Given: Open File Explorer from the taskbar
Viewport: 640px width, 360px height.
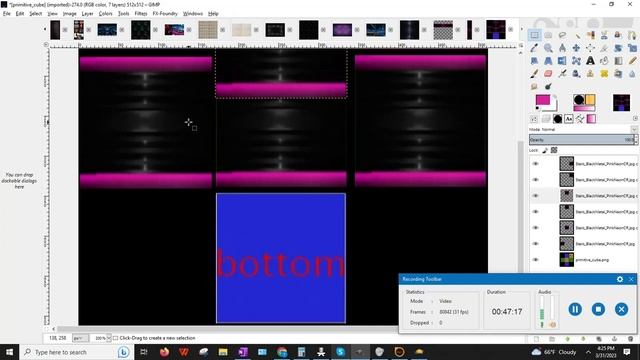Looking at the screenshot, I should tap(223, 352).
